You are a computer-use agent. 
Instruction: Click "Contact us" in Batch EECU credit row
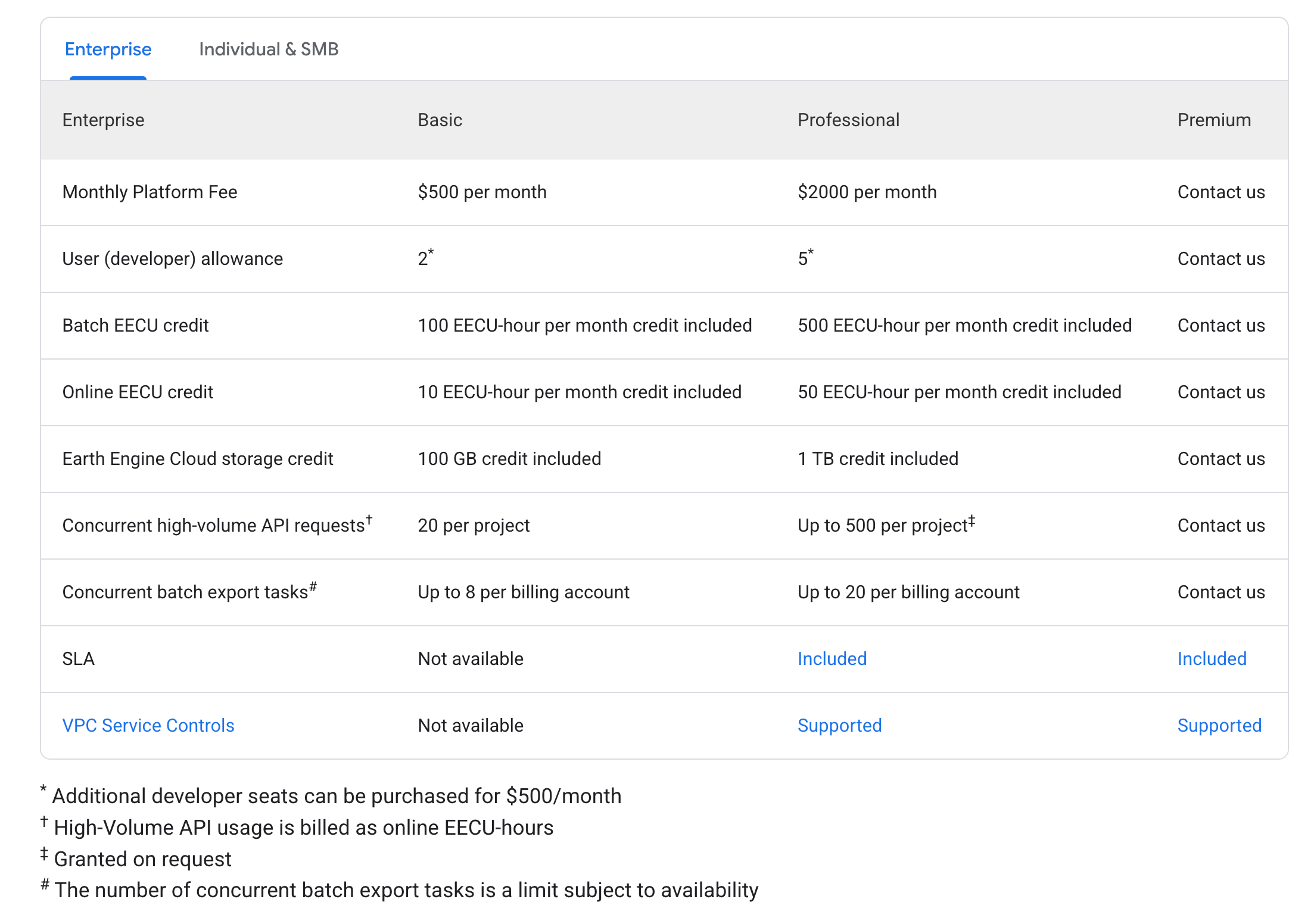point(1221,325)
